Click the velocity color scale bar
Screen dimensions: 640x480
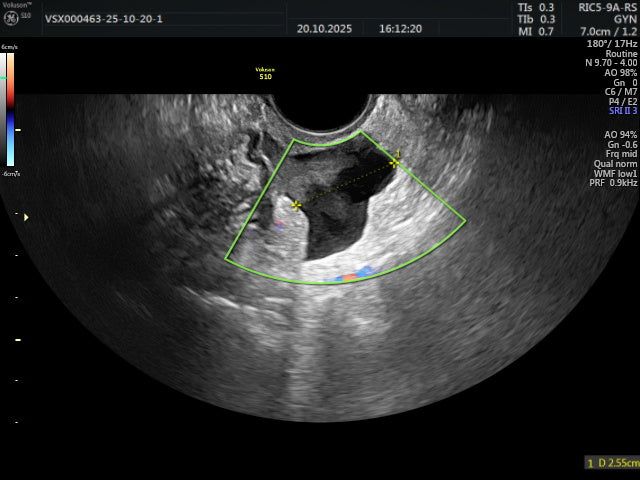tap(9, 108)
